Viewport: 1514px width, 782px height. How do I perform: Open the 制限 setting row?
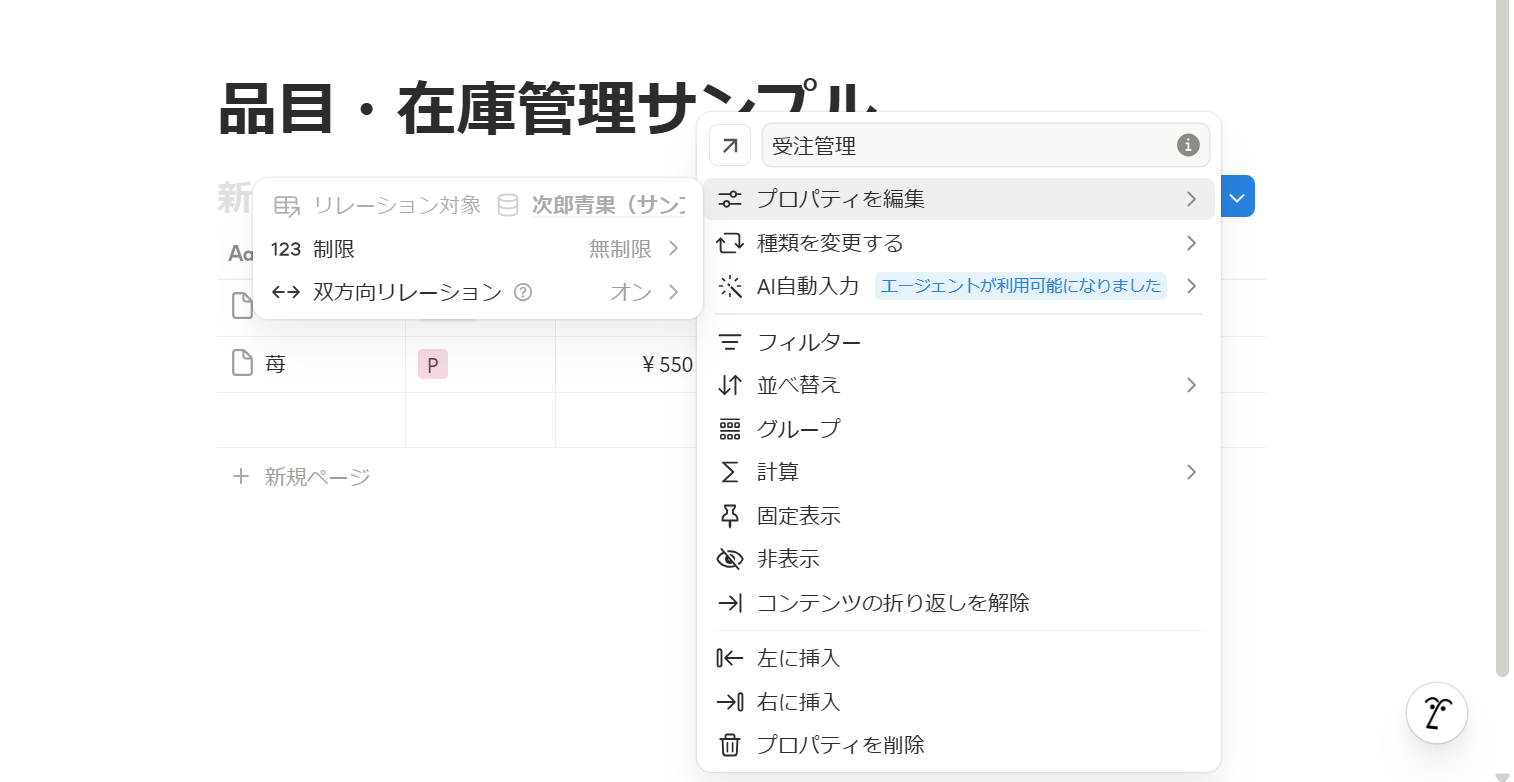478,249
